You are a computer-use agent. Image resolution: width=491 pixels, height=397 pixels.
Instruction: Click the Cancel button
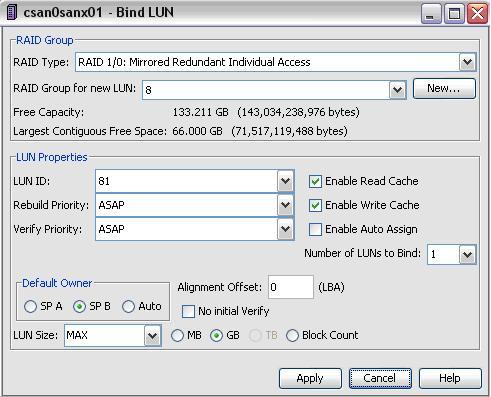coord(380,378)
